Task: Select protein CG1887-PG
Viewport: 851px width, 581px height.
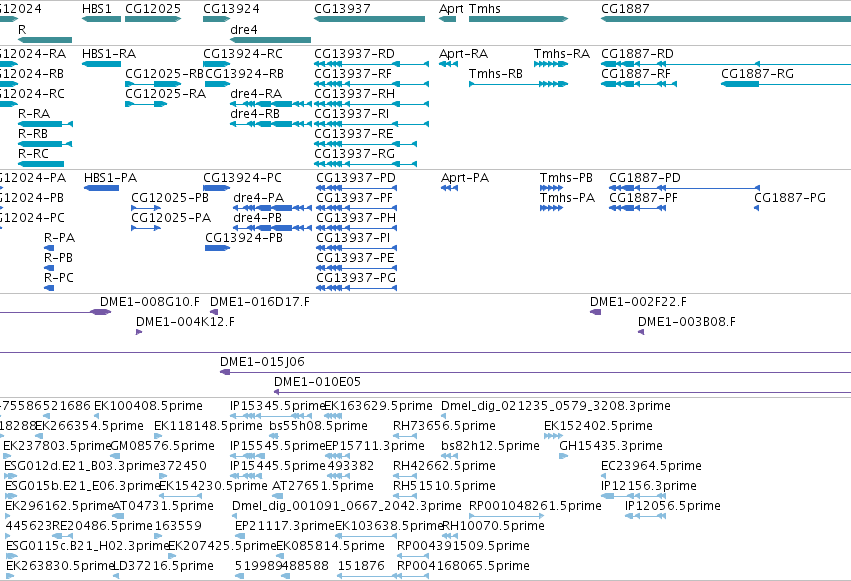Action: pos(757,208)
